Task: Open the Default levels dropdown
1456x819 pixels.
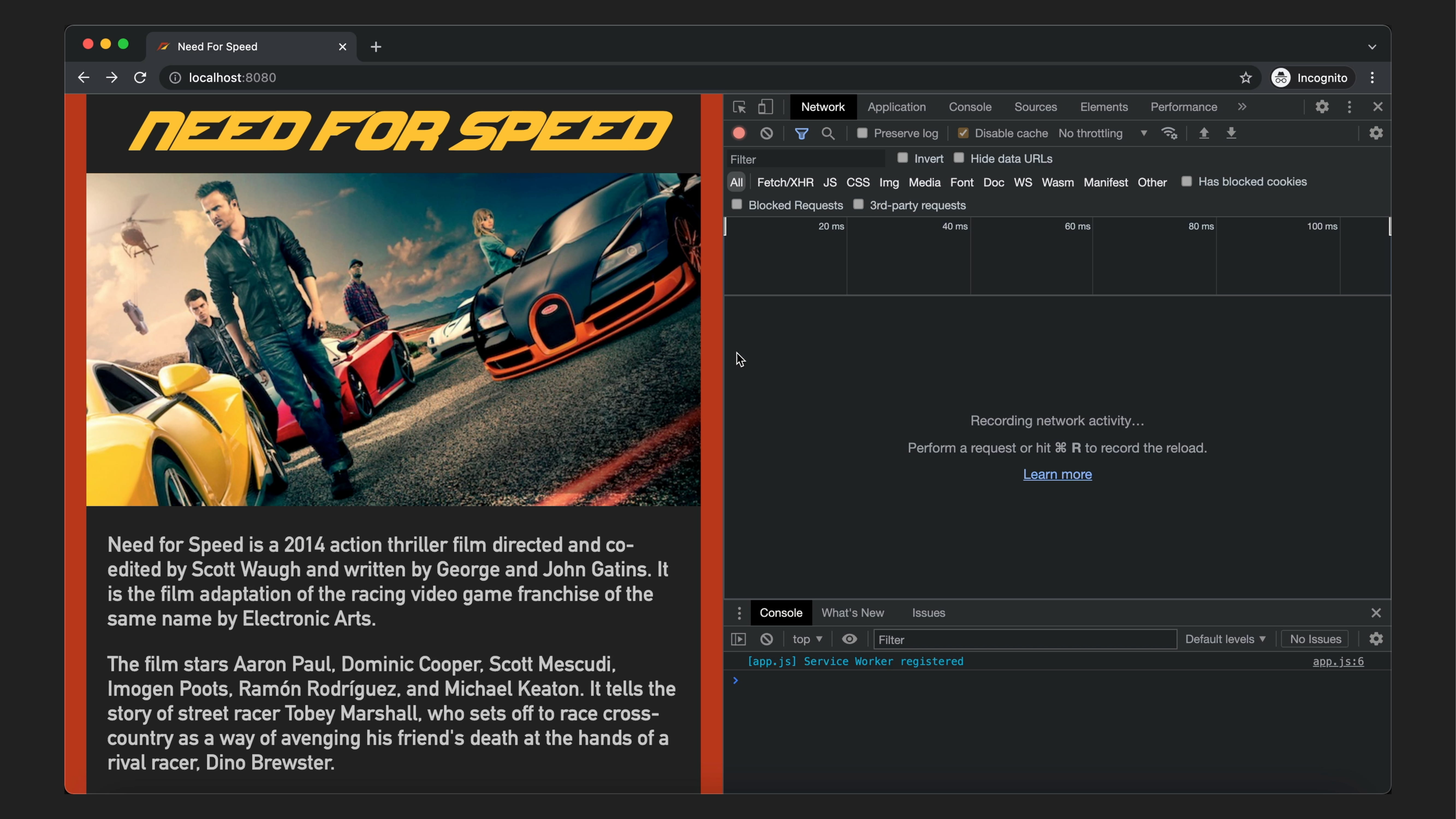Action: coord(1225,639)
